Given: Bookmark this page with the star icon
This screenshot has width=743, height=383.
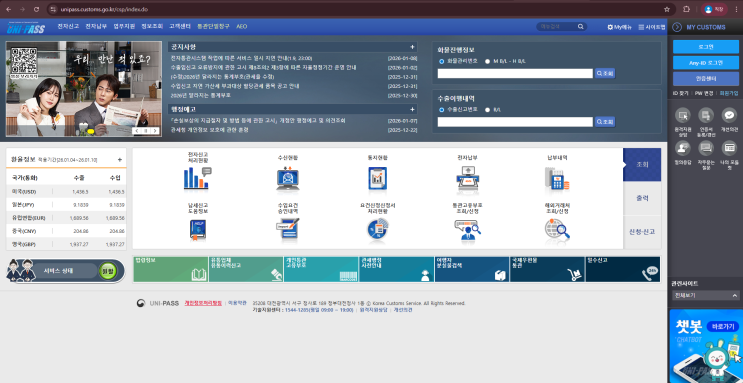Looking at the screenshot, I should click(667, 9).
